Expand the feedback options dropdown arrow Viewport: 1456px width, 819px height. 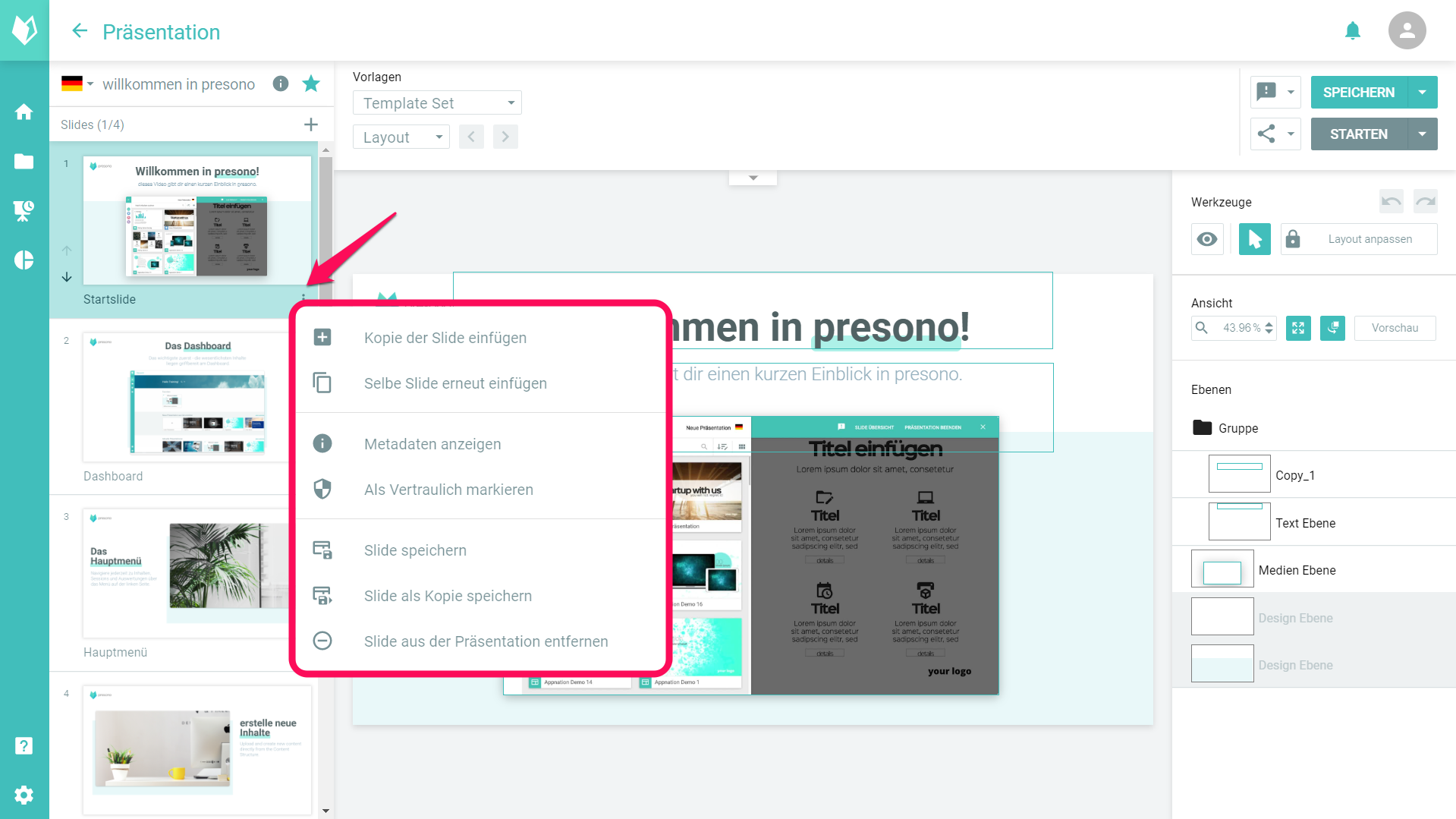pyautogui.click(x=1291, y=92)
